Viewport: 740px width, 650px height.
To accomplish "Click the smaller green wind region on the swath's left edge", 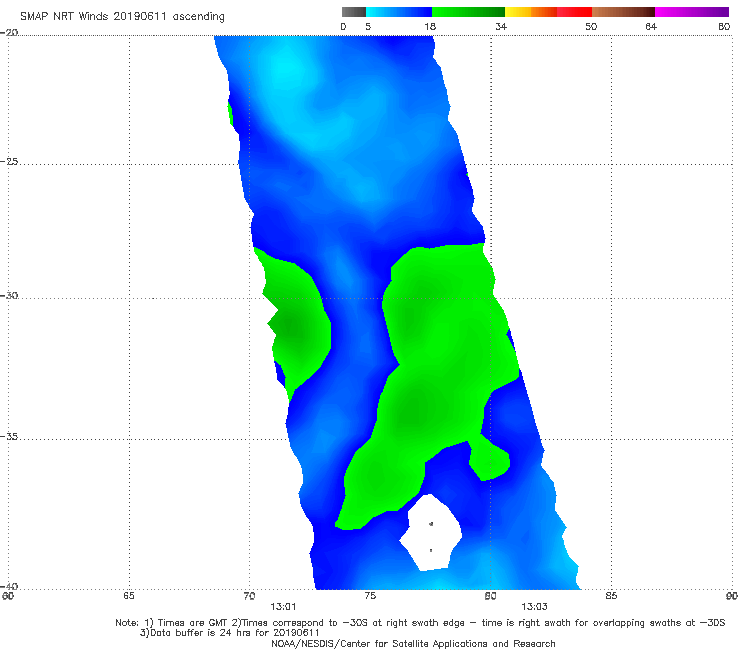I will point(295,321).
